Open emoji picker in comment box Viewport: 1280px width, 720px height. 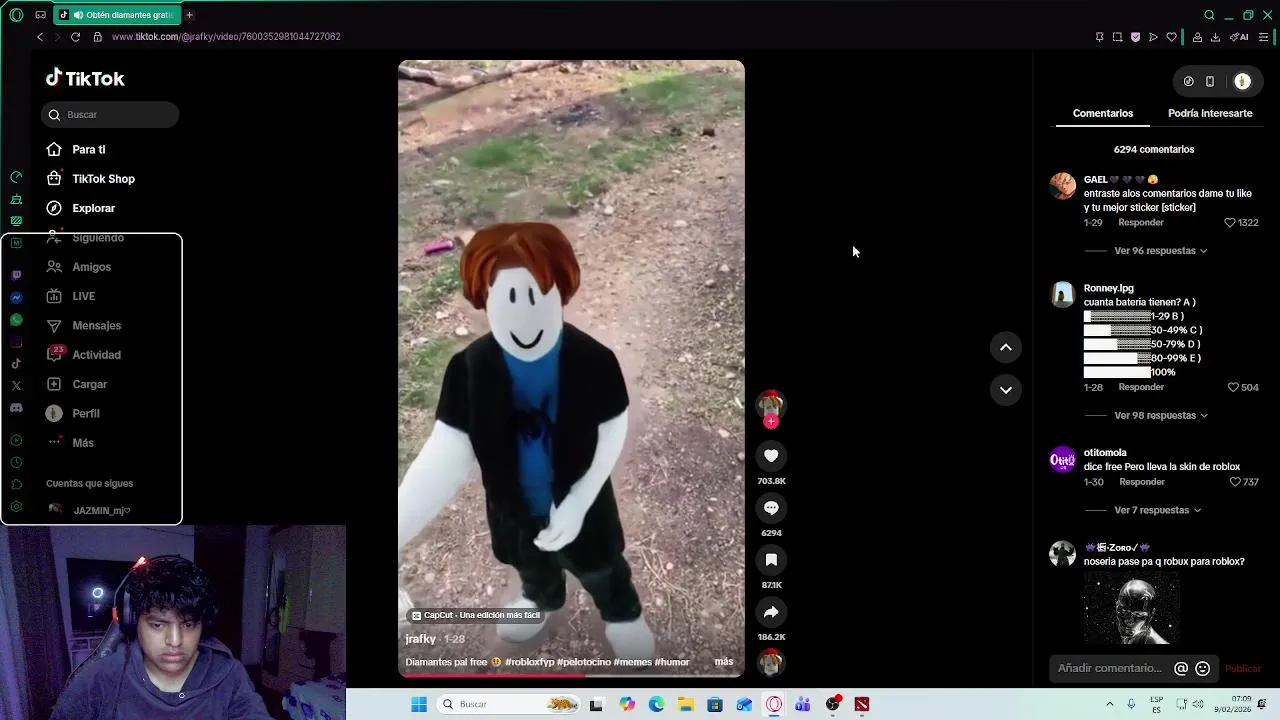click(x=1203, y=669)
